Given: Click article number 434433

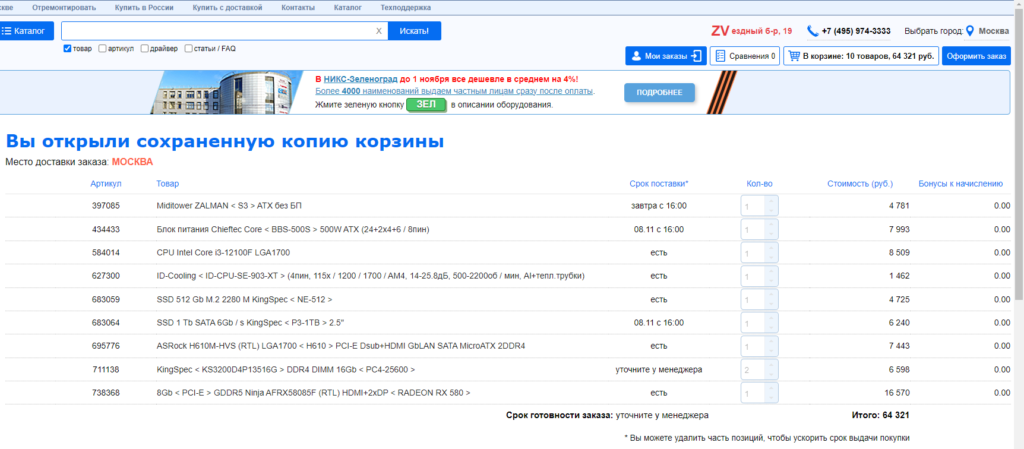Looking at the screenshot, I should click(x=106, y=229).
